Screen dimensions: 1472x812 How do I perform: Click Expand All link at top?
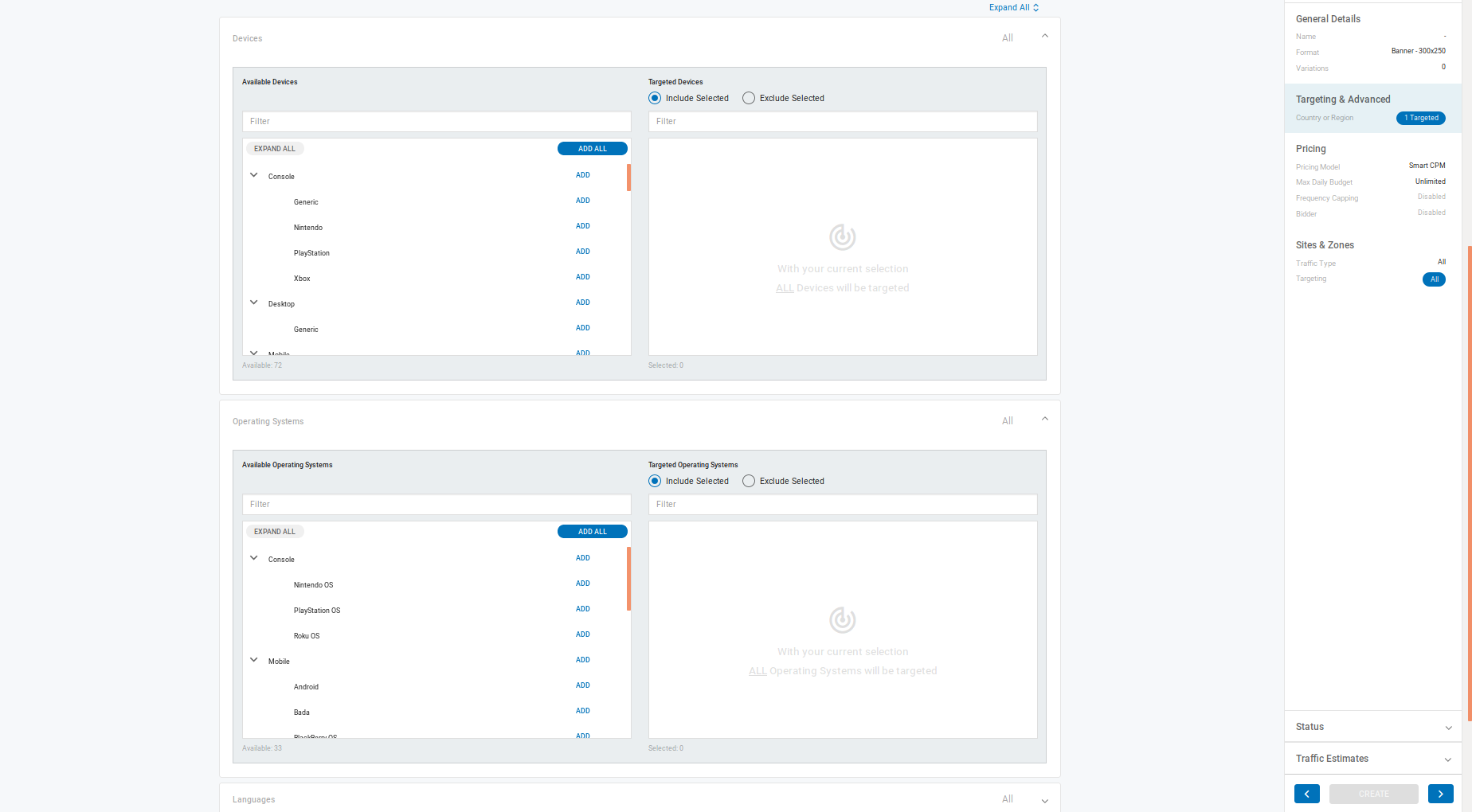click(1013, 8)
